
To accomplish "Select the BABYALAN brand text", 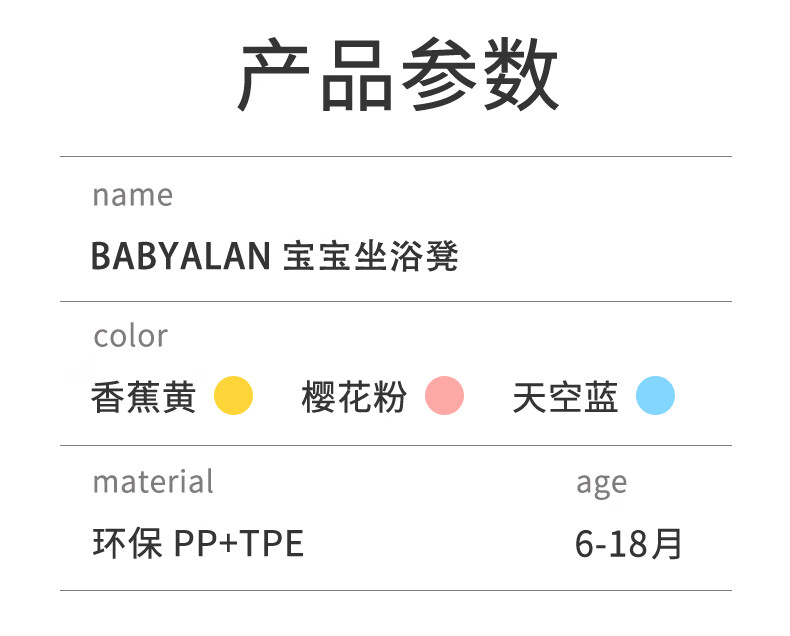I will [x=181, y=256].
